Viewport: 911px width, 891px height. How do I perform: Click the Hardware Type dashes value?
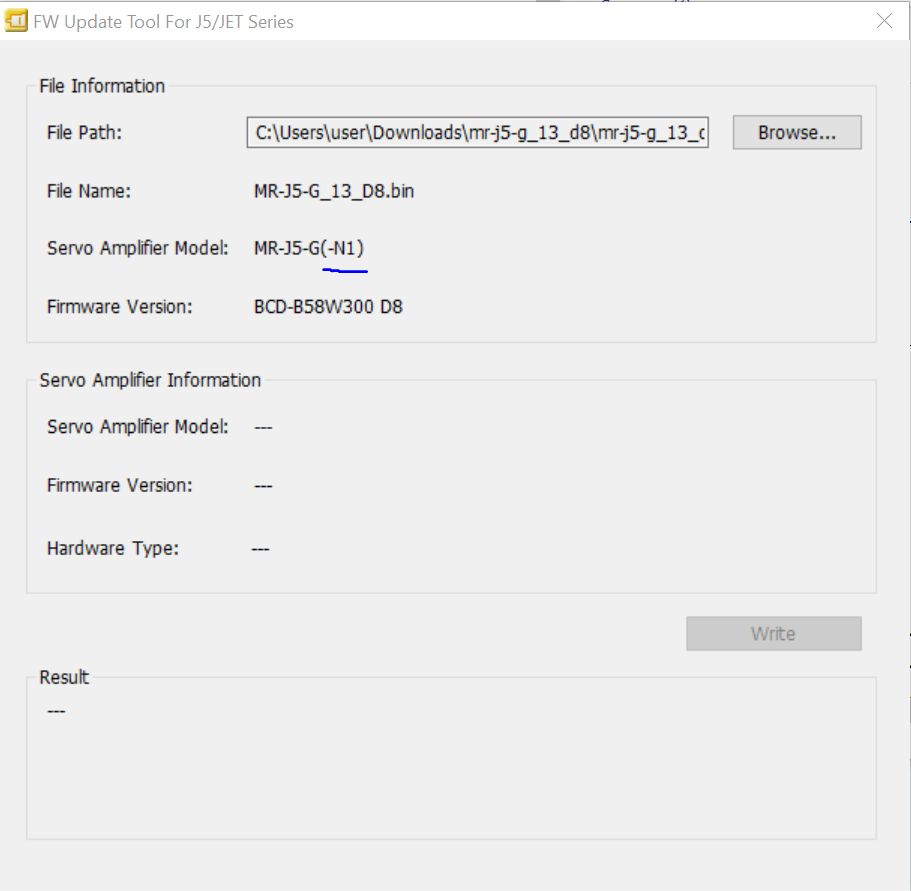coord(260,549)
